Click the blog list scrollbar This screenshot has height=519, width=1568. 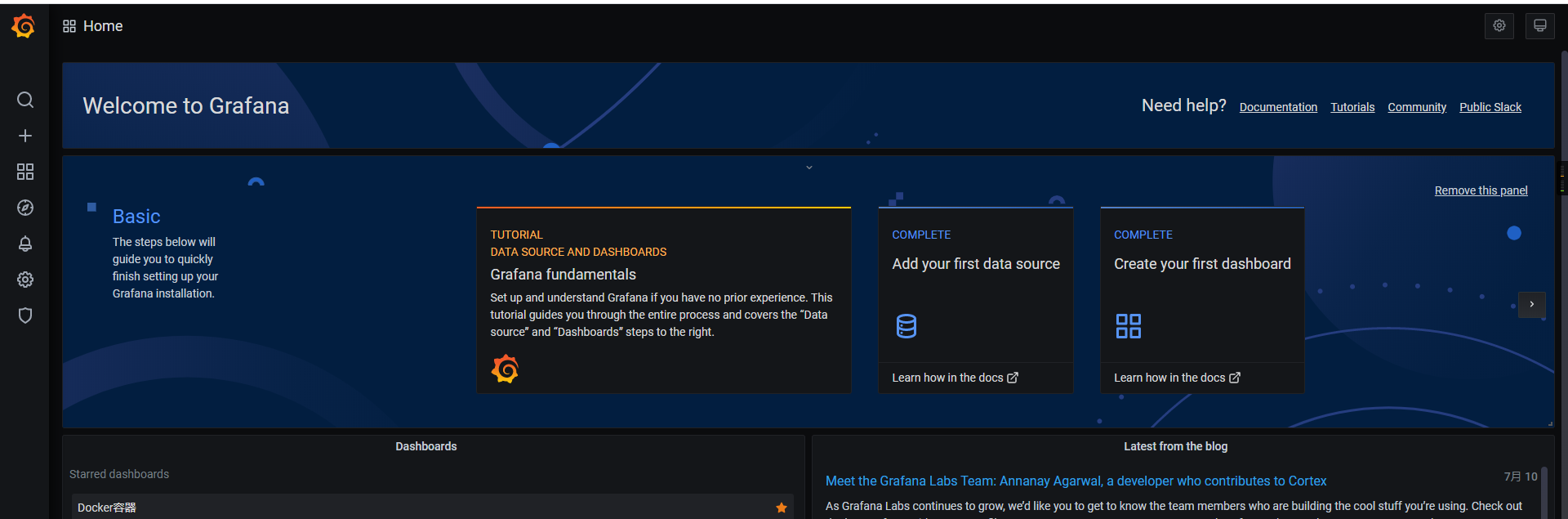(x=1543, y=493)
